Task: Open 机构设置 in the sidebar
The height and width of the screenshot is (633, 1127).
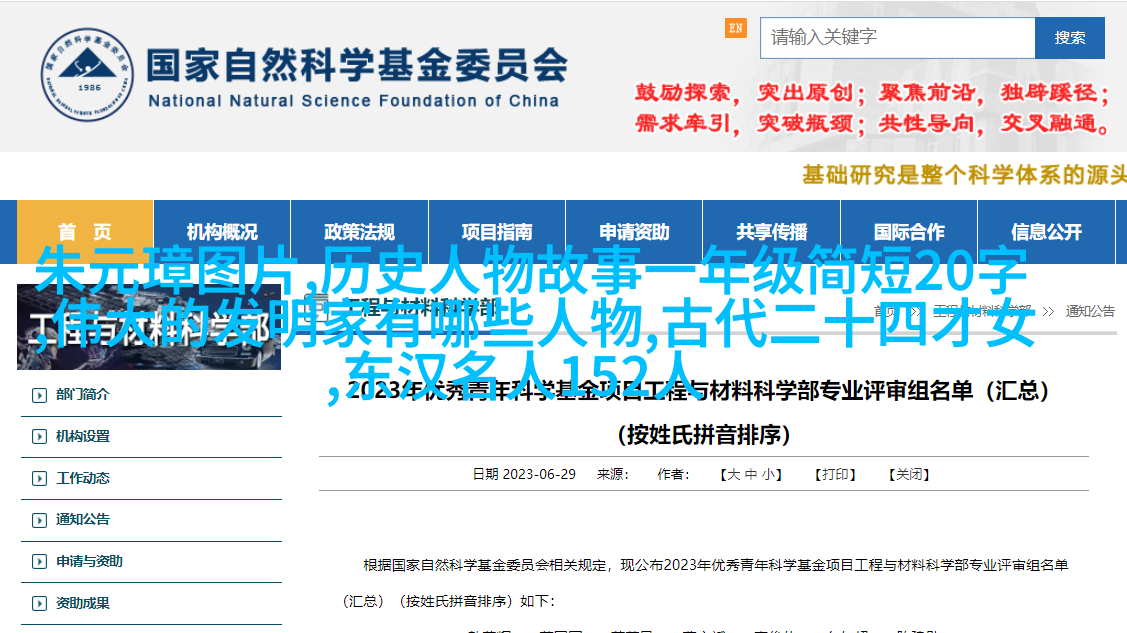Action: point(83,436)
